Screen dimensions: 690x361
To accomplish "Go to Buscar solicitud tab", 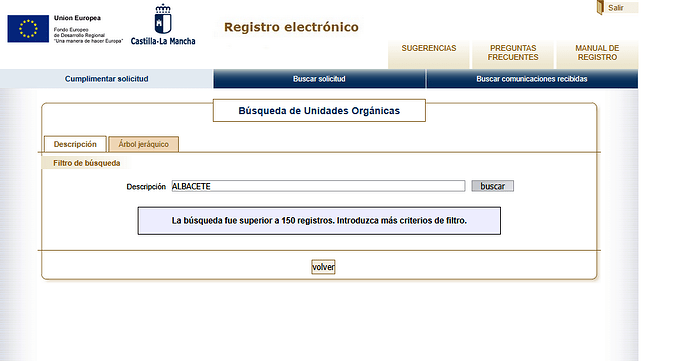I will pyautogui.click(x=319, y=79).
